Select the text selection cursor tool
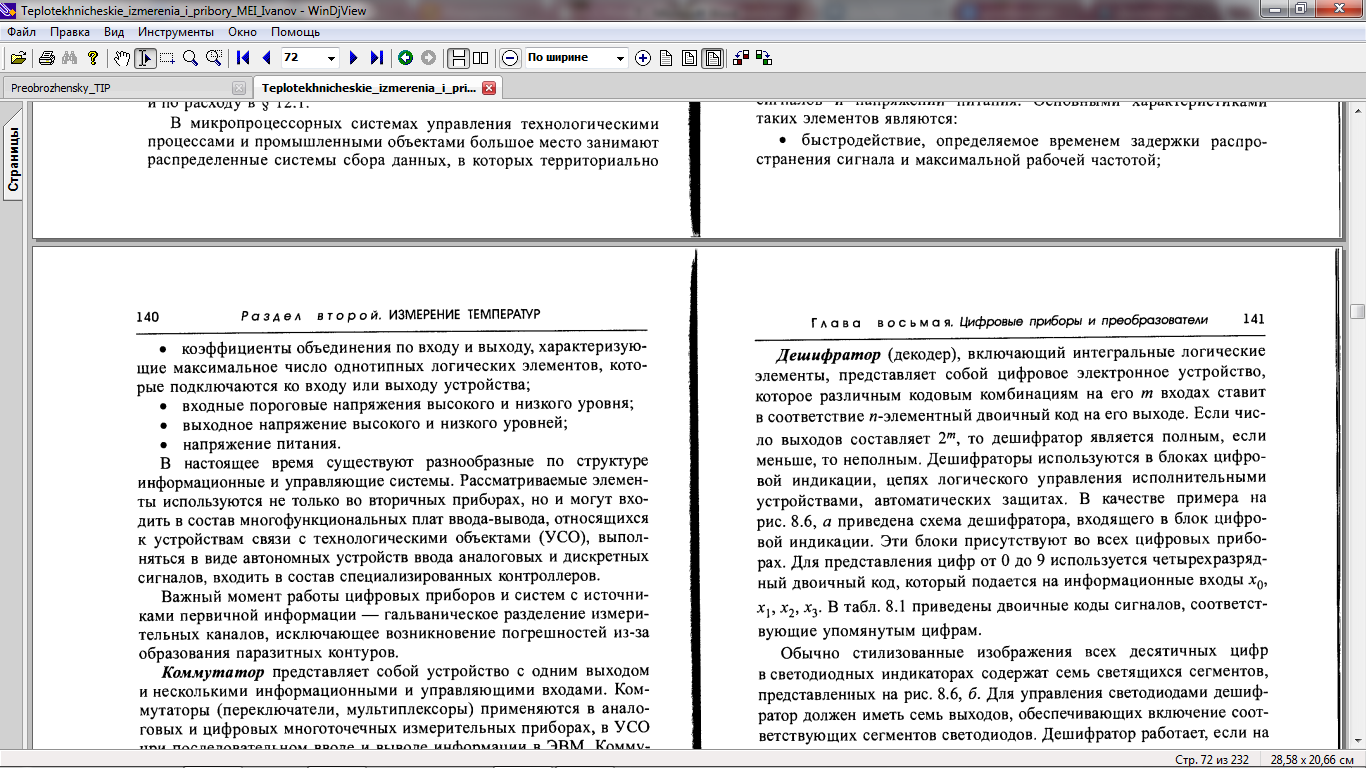1366x768 pixels. (x=145, y=58)
